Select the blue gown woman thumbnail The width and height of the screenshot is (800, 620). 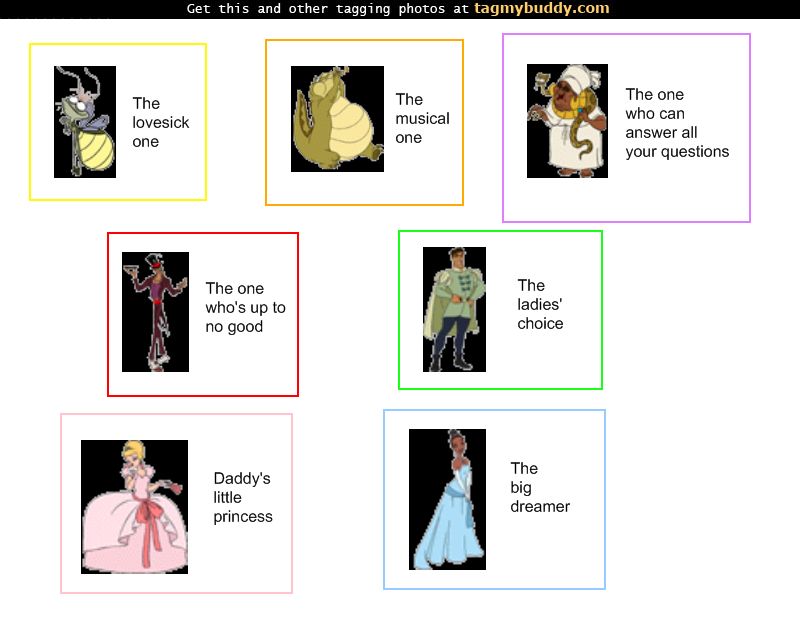[447, 499]
